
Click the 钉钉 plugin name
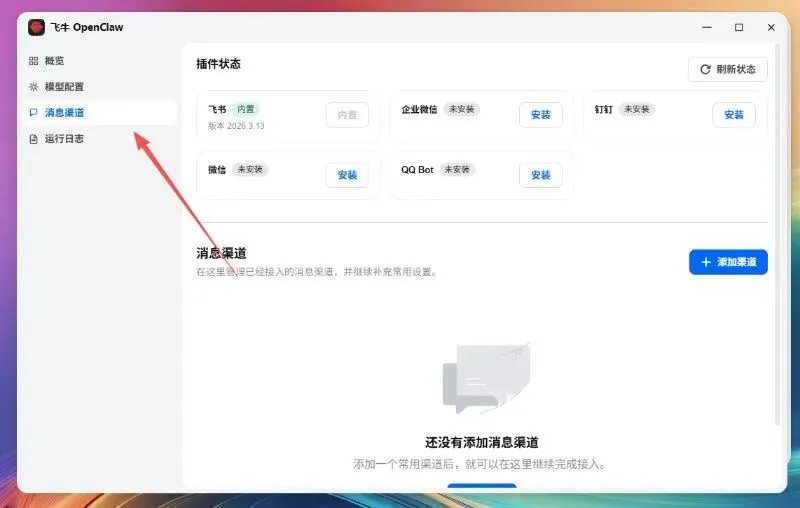[604, 109]
